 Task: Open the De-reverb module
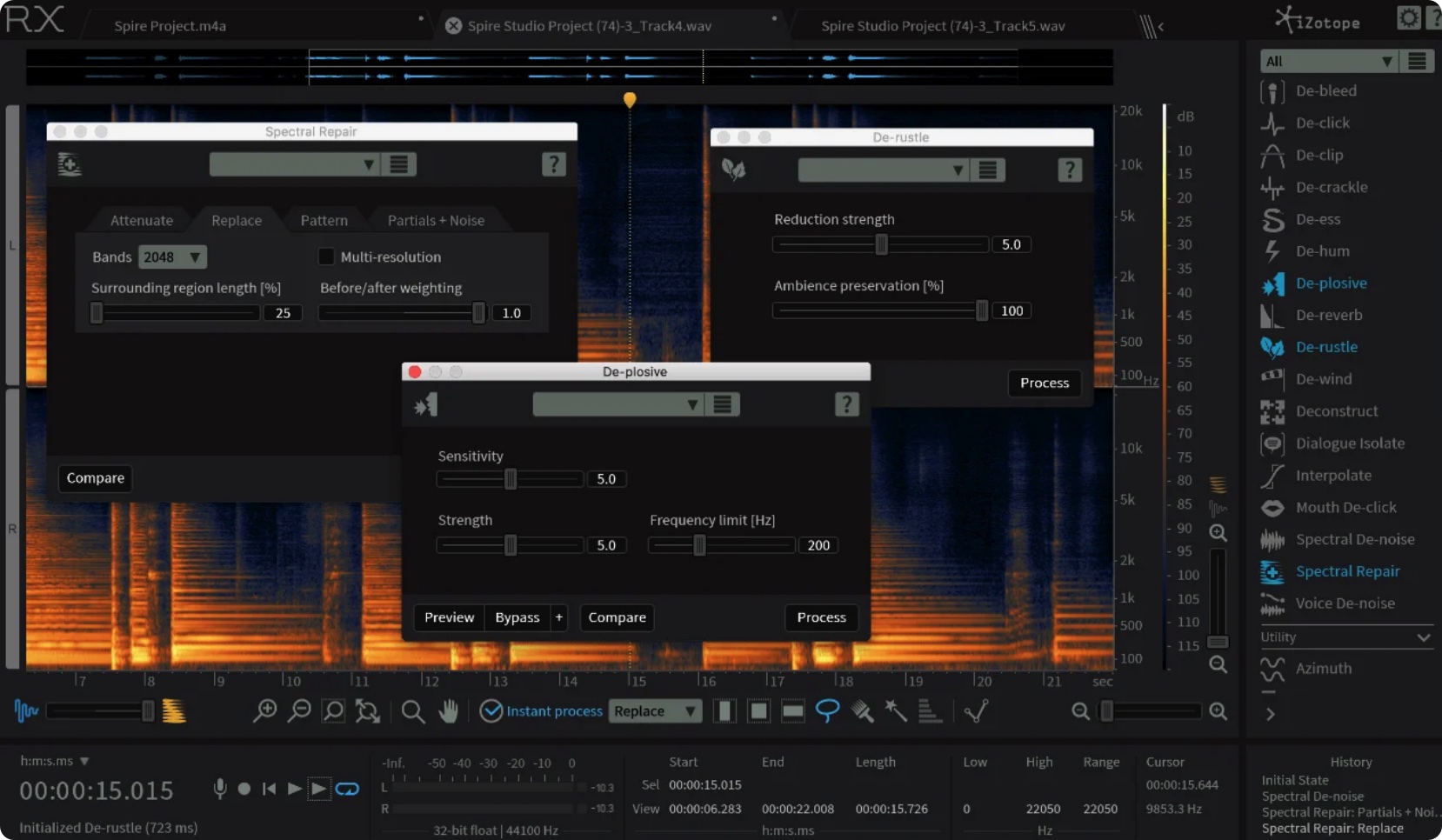coord(1329,315)
